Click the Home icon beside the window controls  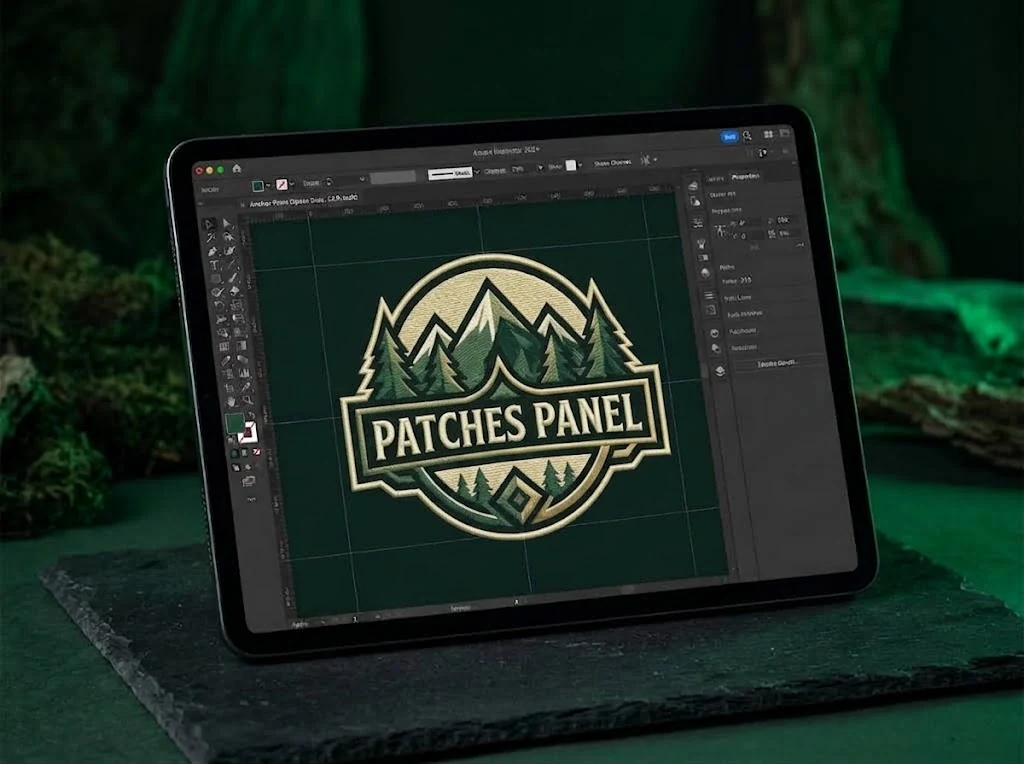[x=237, y=168]
